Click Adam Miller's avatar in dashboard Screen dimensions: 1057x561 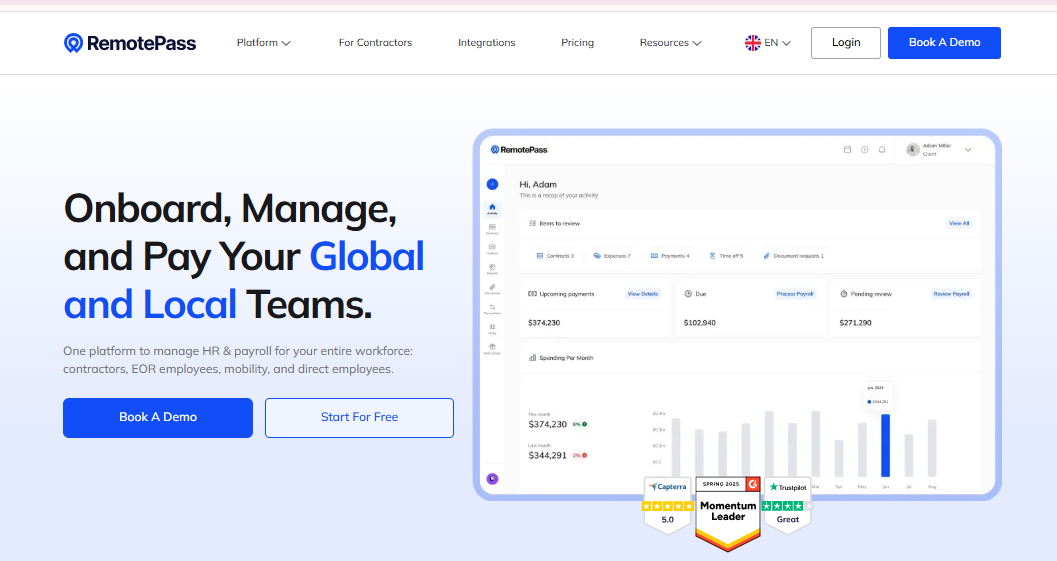pos(913,150)
